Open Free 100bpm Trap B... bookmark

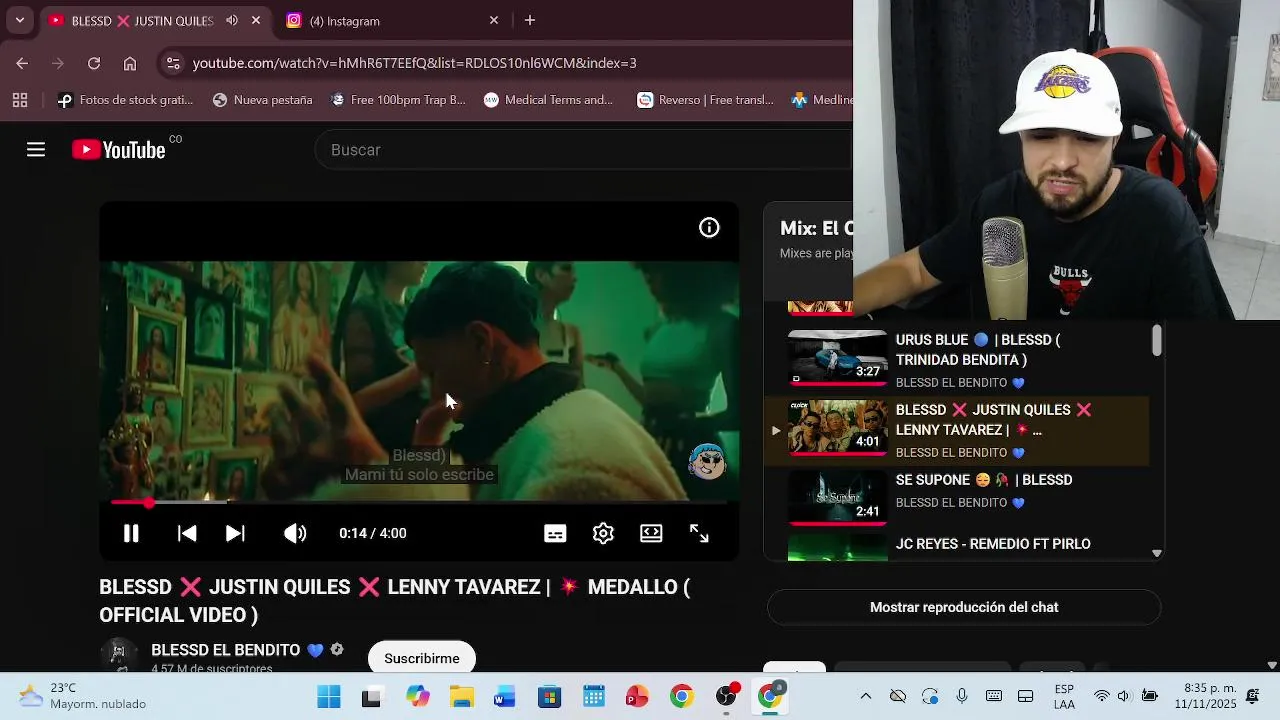[398, 100]
